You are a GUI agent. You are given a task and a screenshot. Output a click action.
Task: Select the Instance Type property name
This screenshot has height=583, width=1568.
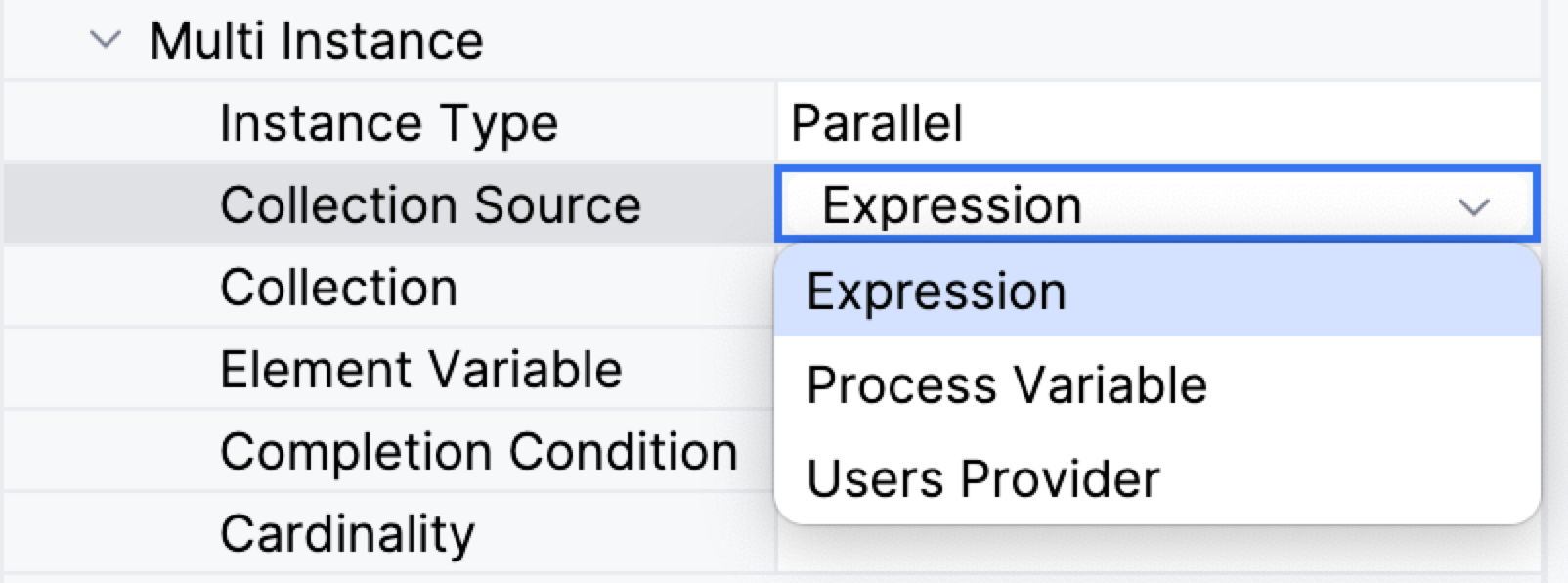[388, 123]
